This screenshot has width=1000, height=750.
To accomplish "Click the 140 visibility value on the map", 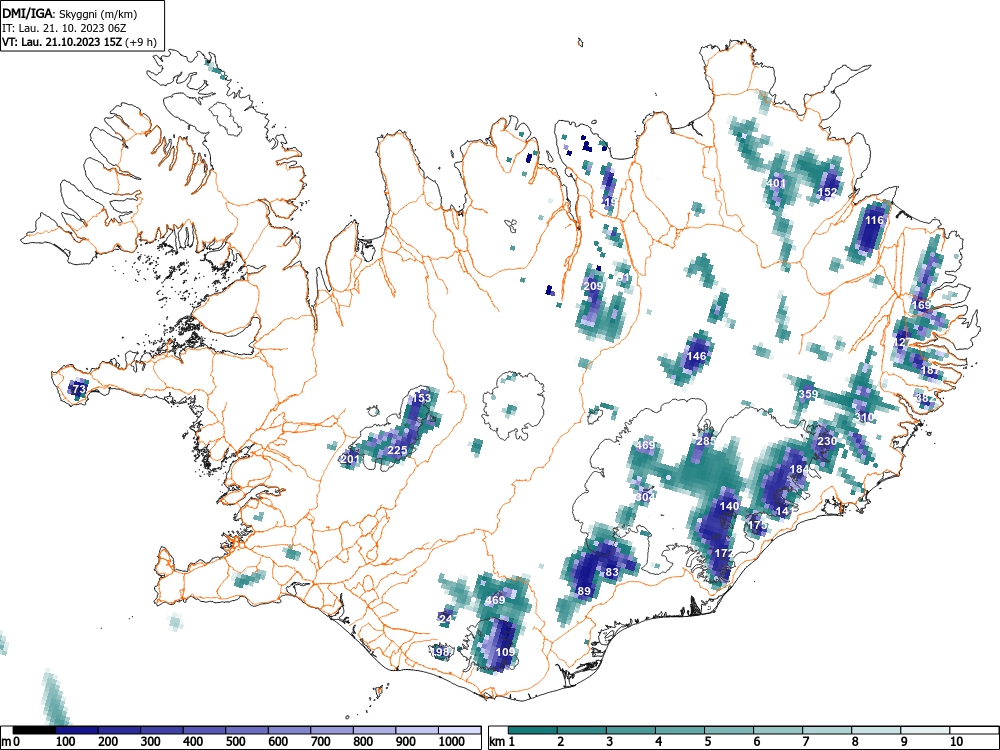I will [x=729, y=506].
